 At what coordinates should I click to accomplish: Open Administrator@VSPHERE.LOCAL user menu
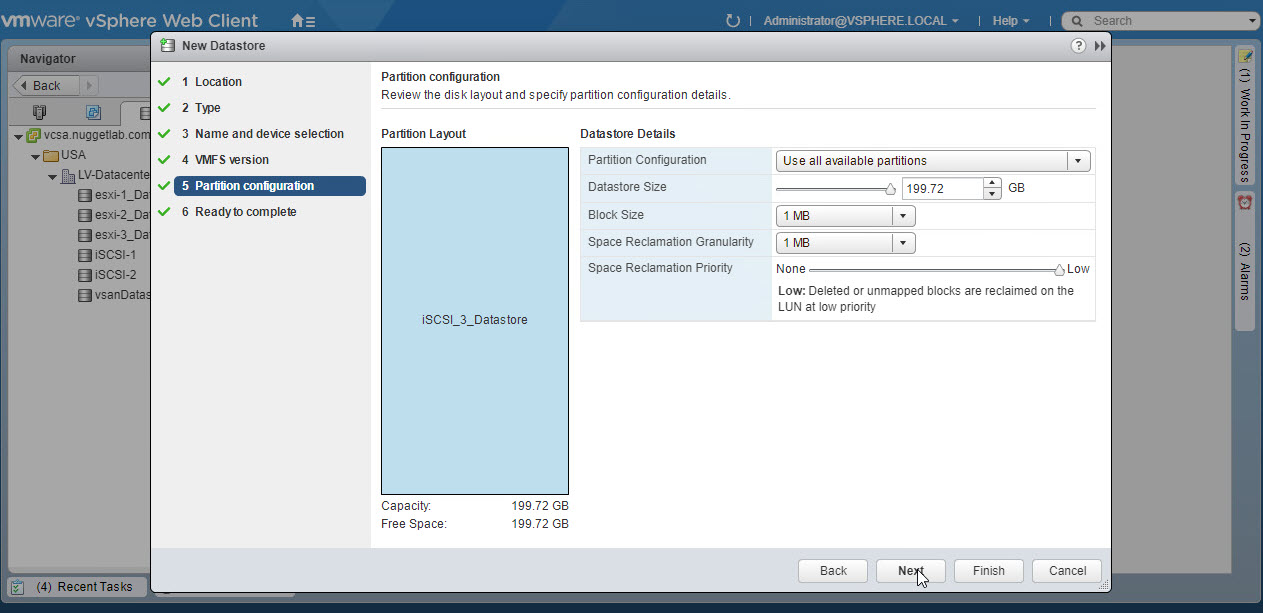click(x=860, y=20)
